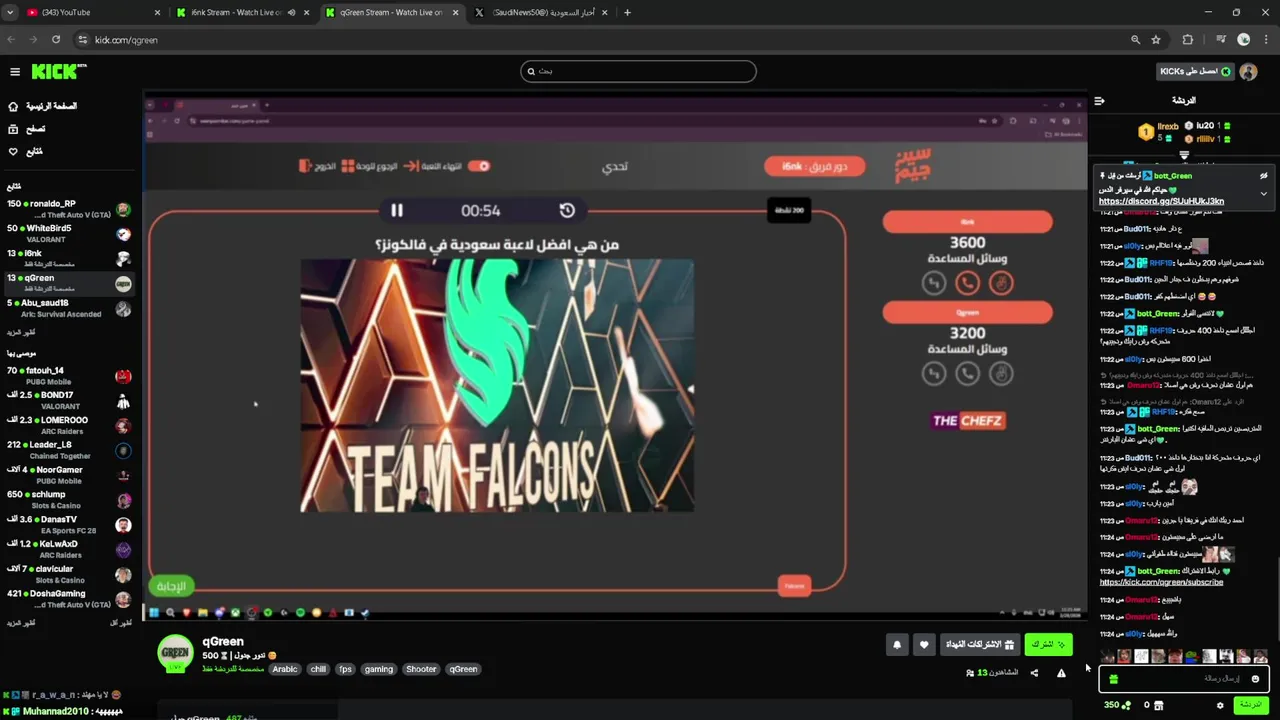Click the Arabic tag
1280x720 pixels.
(x=285, y=669)
